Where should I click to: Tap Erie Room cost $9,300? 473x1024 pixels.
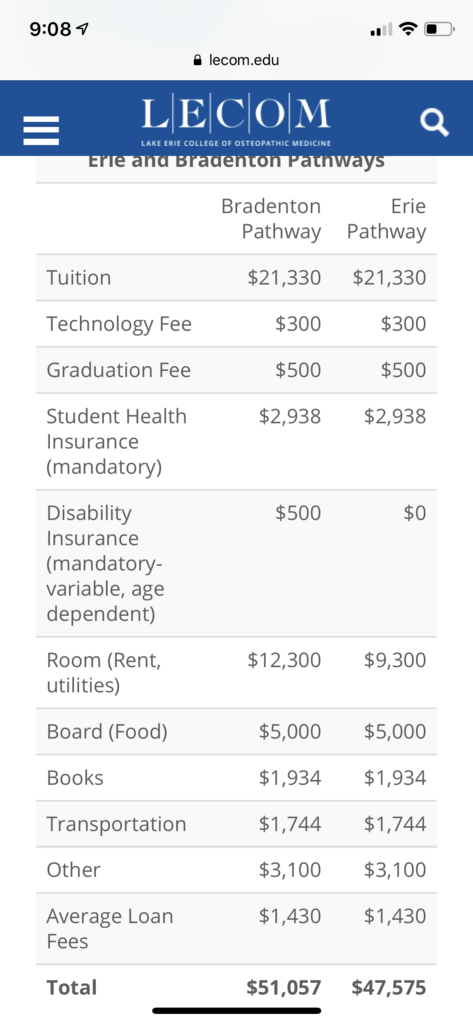coord(395,660)
